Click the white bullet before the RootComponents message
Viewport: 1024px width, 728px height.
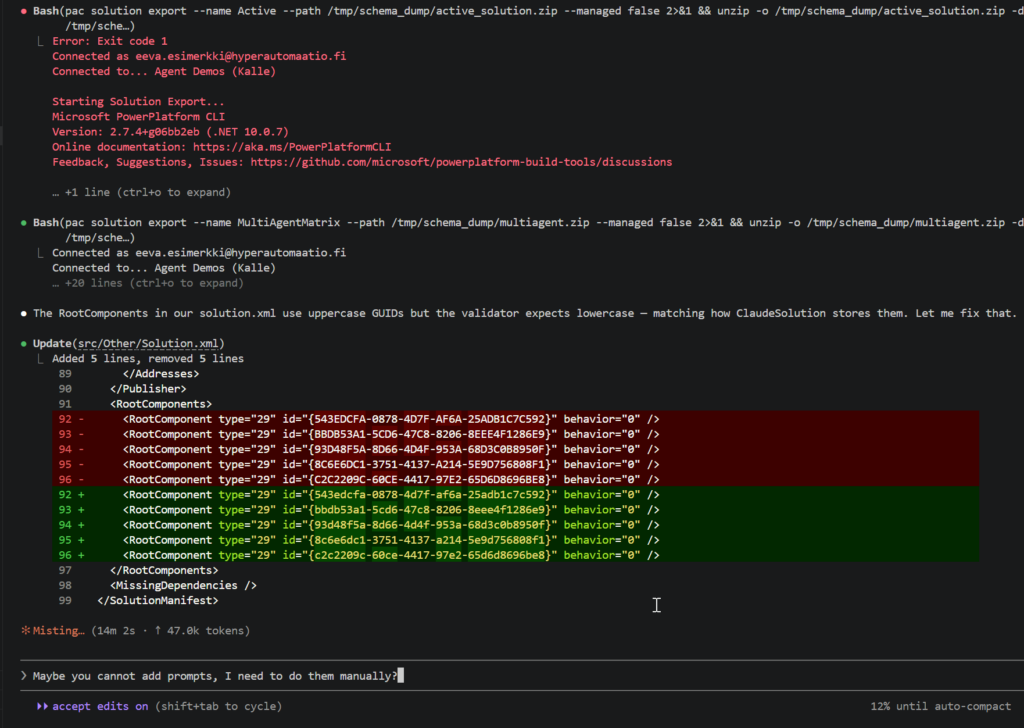click(x=24, y=313)
